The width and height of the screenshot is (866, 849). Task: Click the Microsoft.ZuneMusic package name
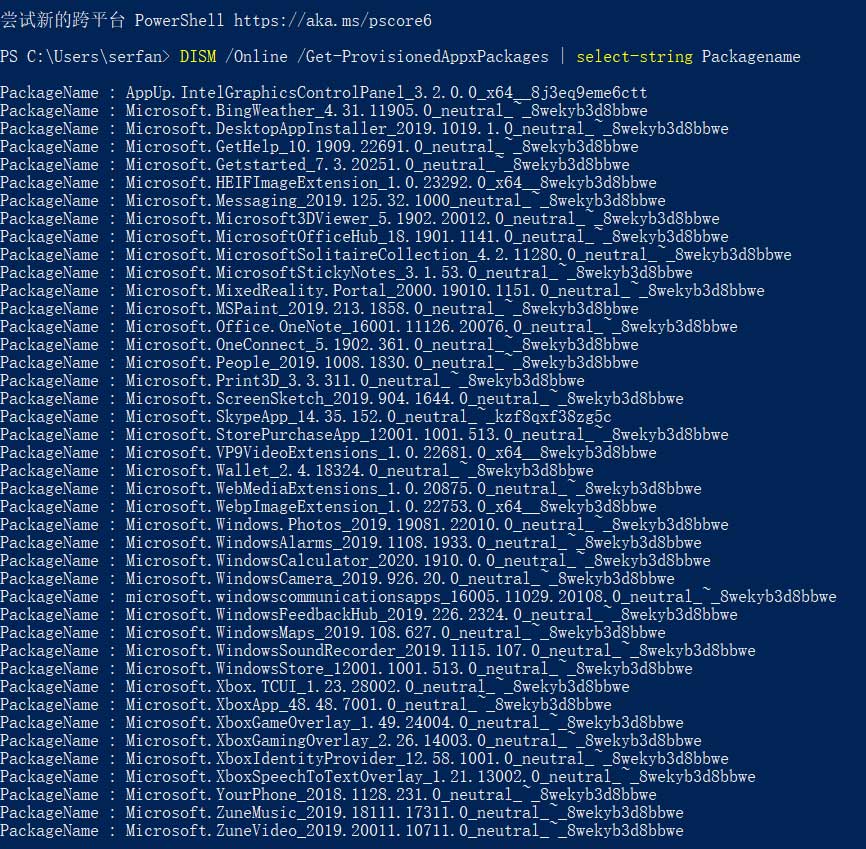tap(405, 813)
